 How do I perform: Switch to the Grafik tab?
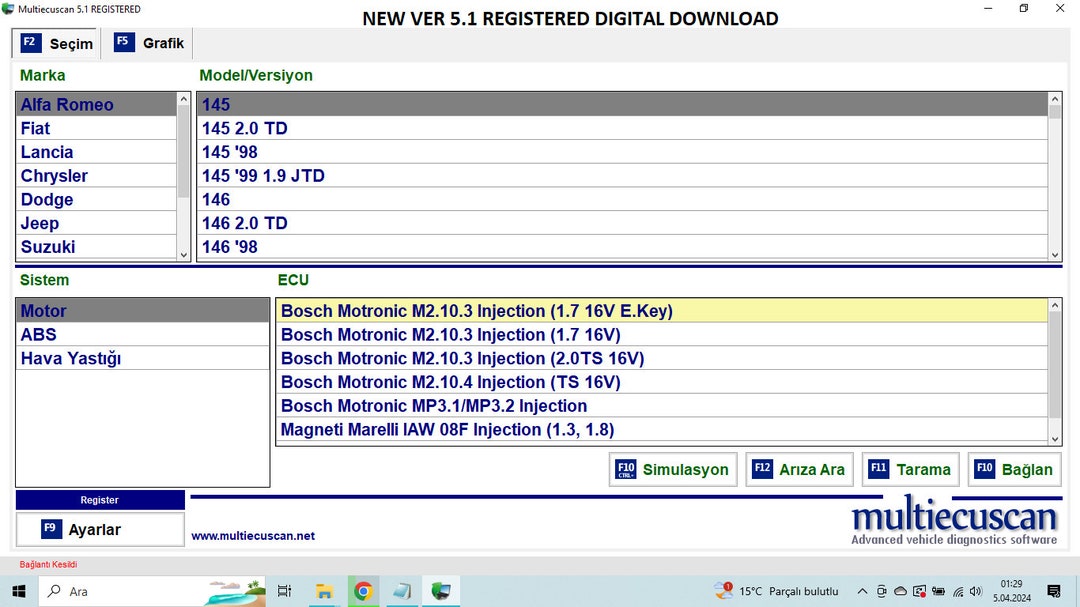click(x=148, y=43)
